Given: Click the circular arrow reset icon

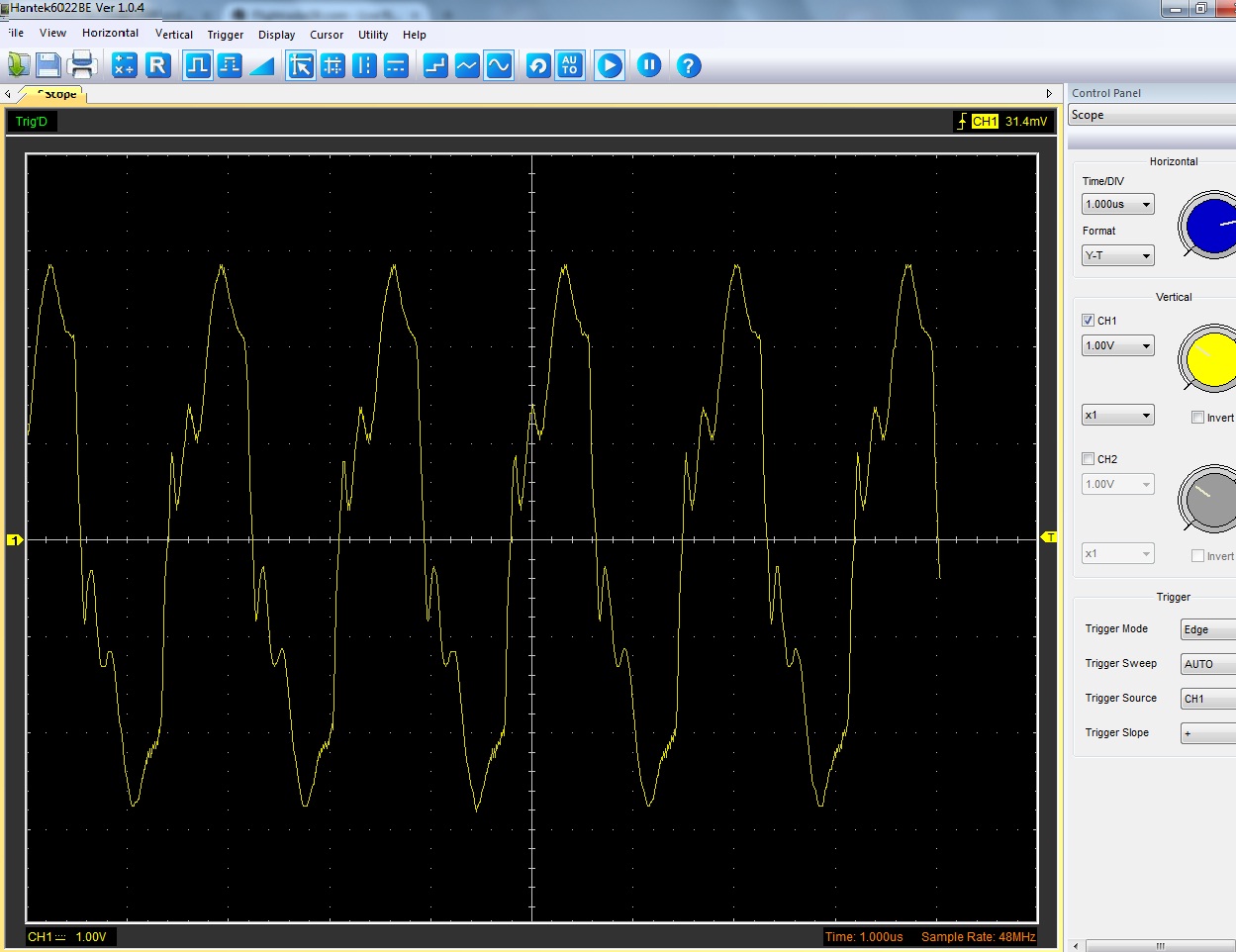Looking at the screenshot, I should tap(538, 65).
